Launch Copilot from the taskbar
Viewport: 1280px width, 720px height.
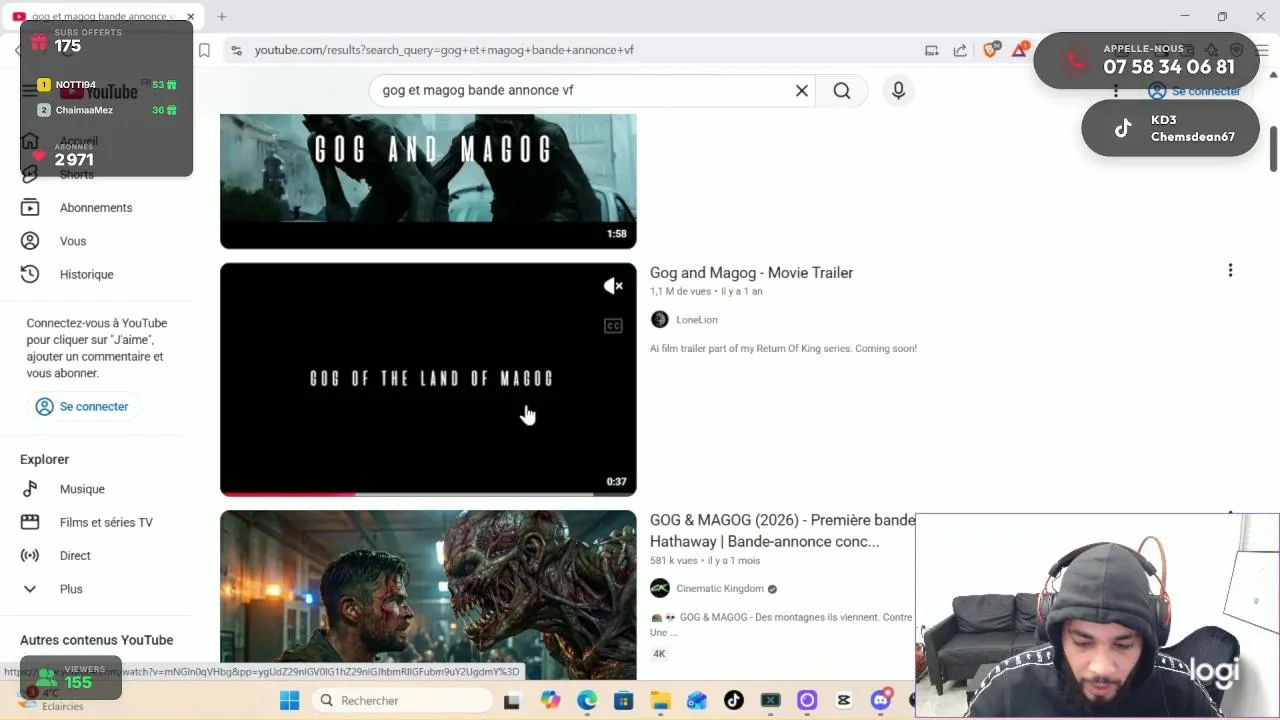tap(550, 701)
